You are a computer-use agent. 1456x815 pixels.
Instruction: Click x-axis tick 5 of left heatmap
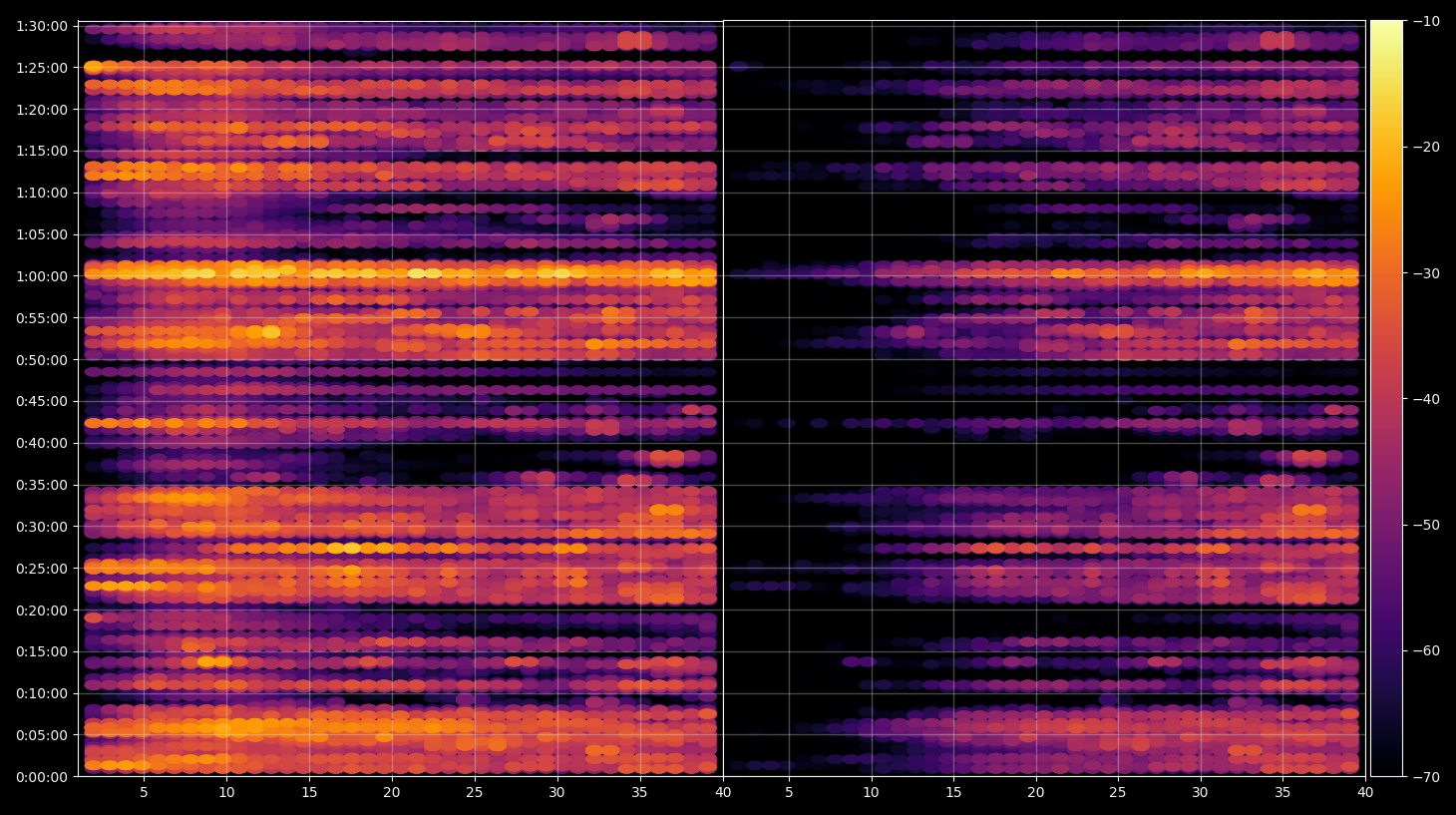coord(144,793)
